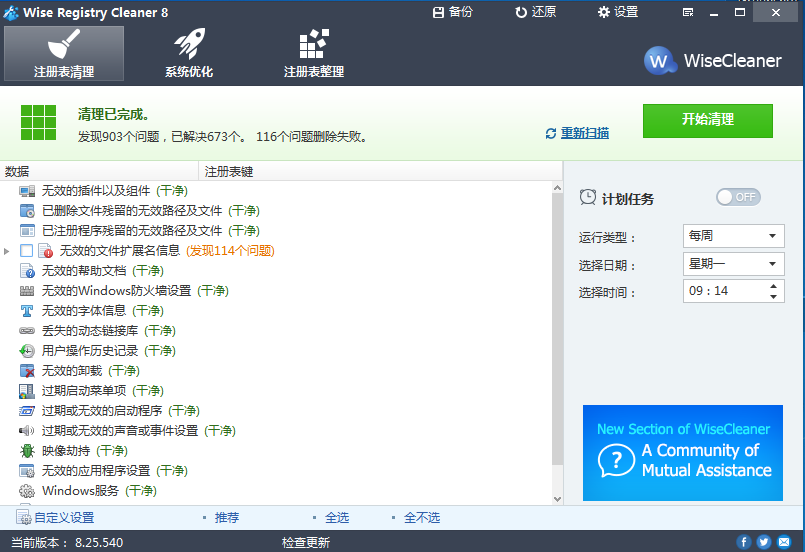The image size is (805, 552).
Task: Click the 无效的字体信息 T icon
Action: [27, 311]
